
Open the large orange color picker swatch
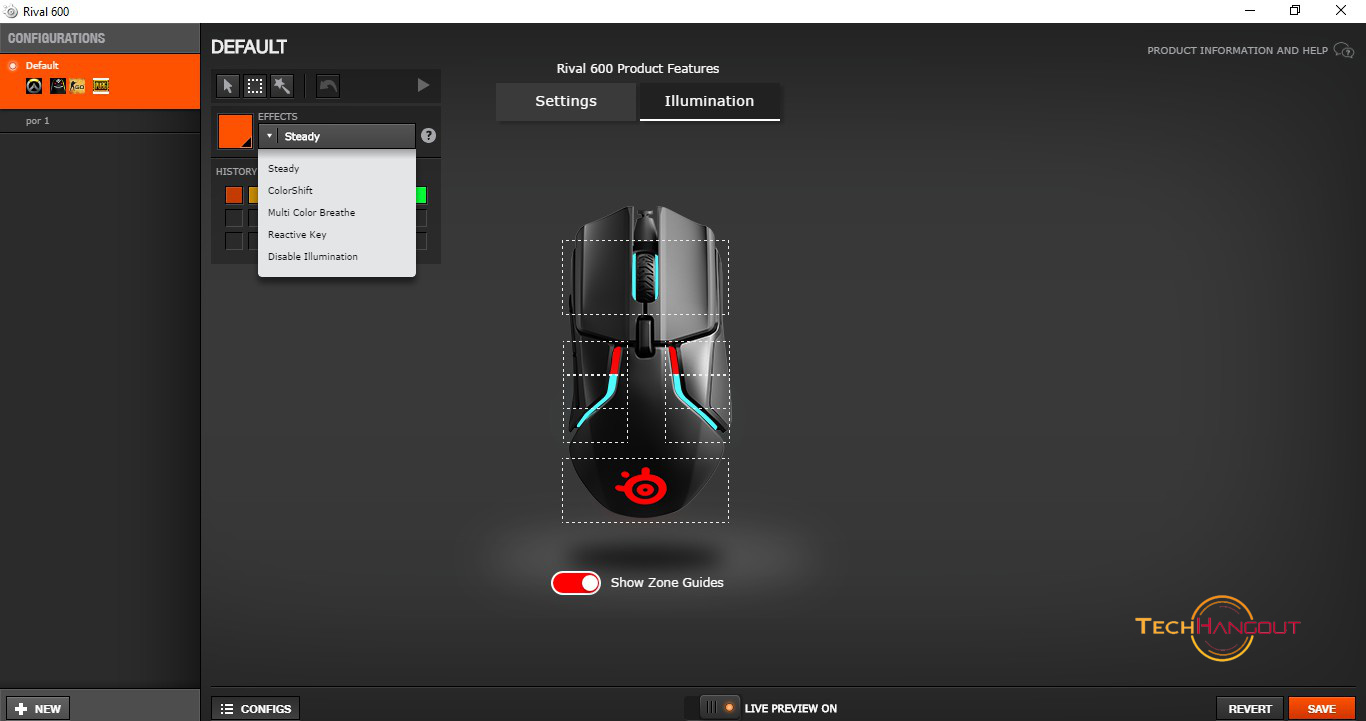point(235,131)
